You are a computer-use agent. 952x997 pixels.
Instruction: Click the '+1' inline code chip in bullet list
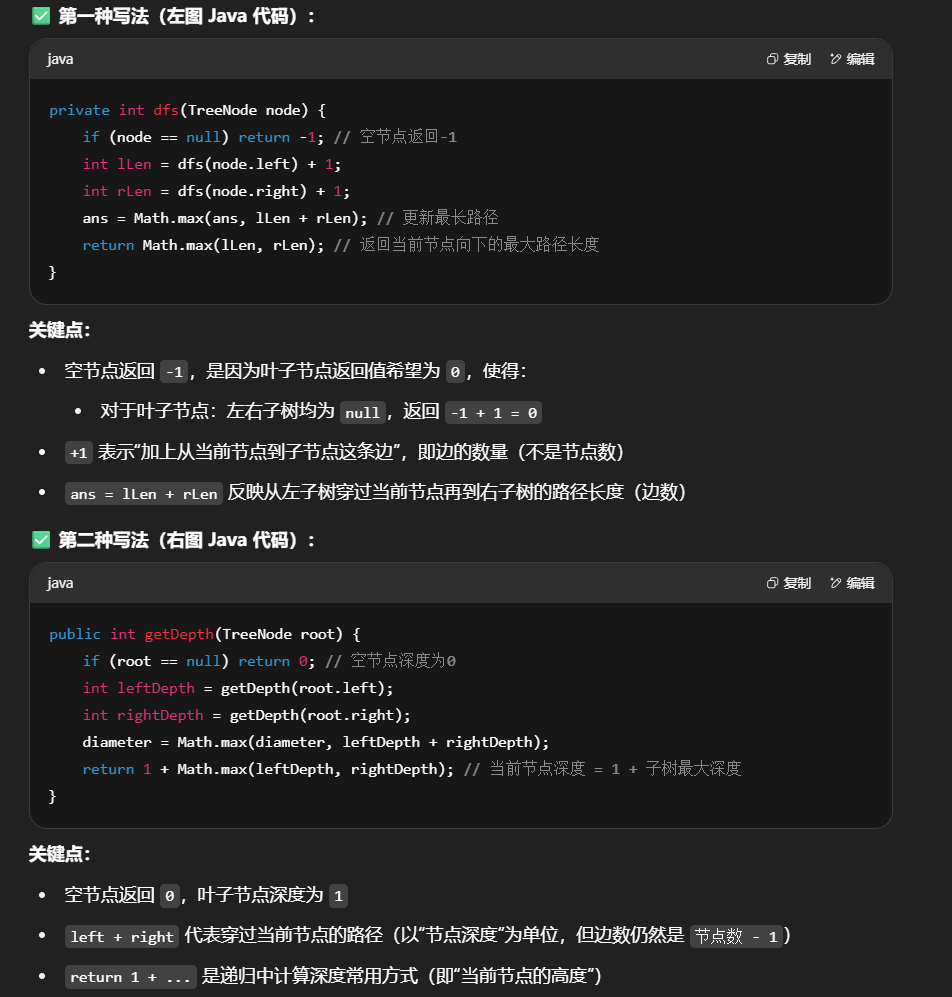[x=79, y=453]
